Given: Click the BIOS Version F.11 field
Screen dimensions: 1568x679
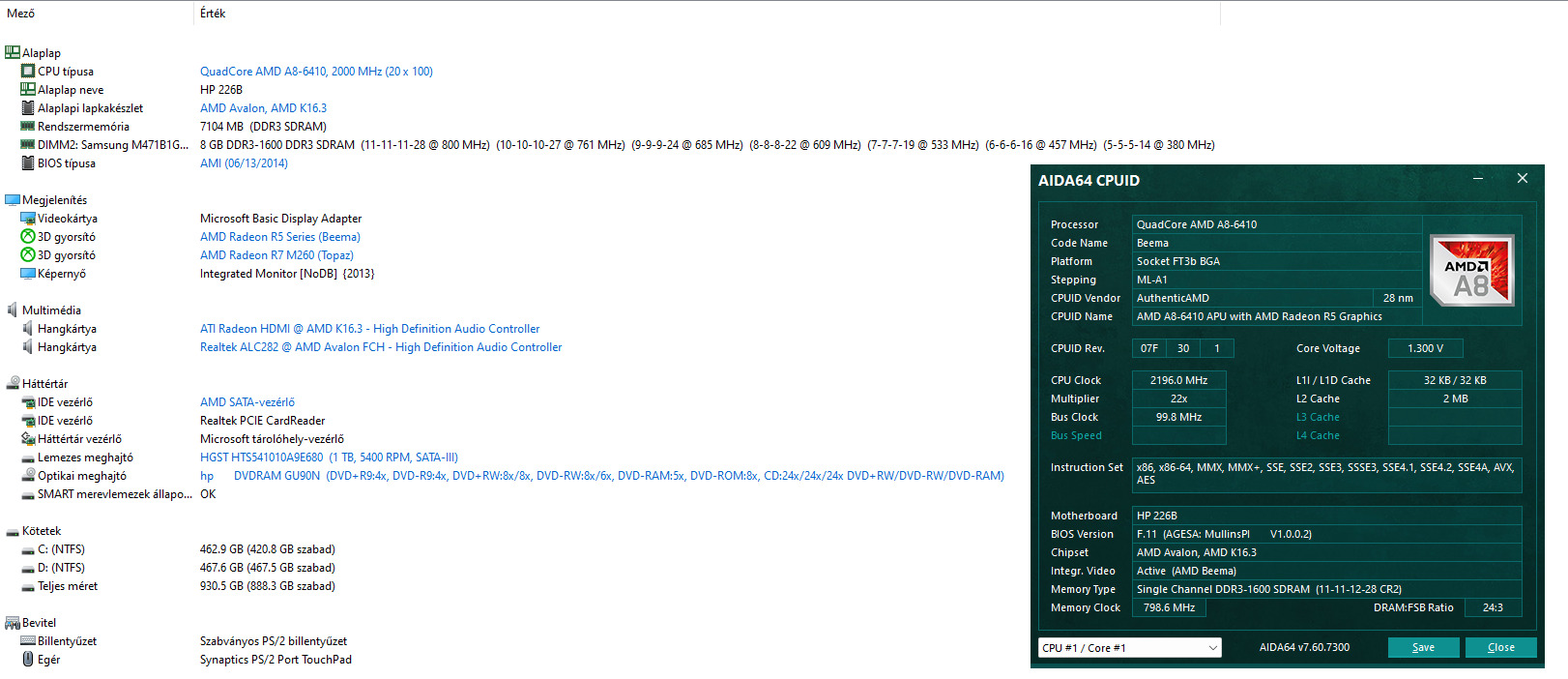Looking at the screenshot, I should click(1327, 534).
